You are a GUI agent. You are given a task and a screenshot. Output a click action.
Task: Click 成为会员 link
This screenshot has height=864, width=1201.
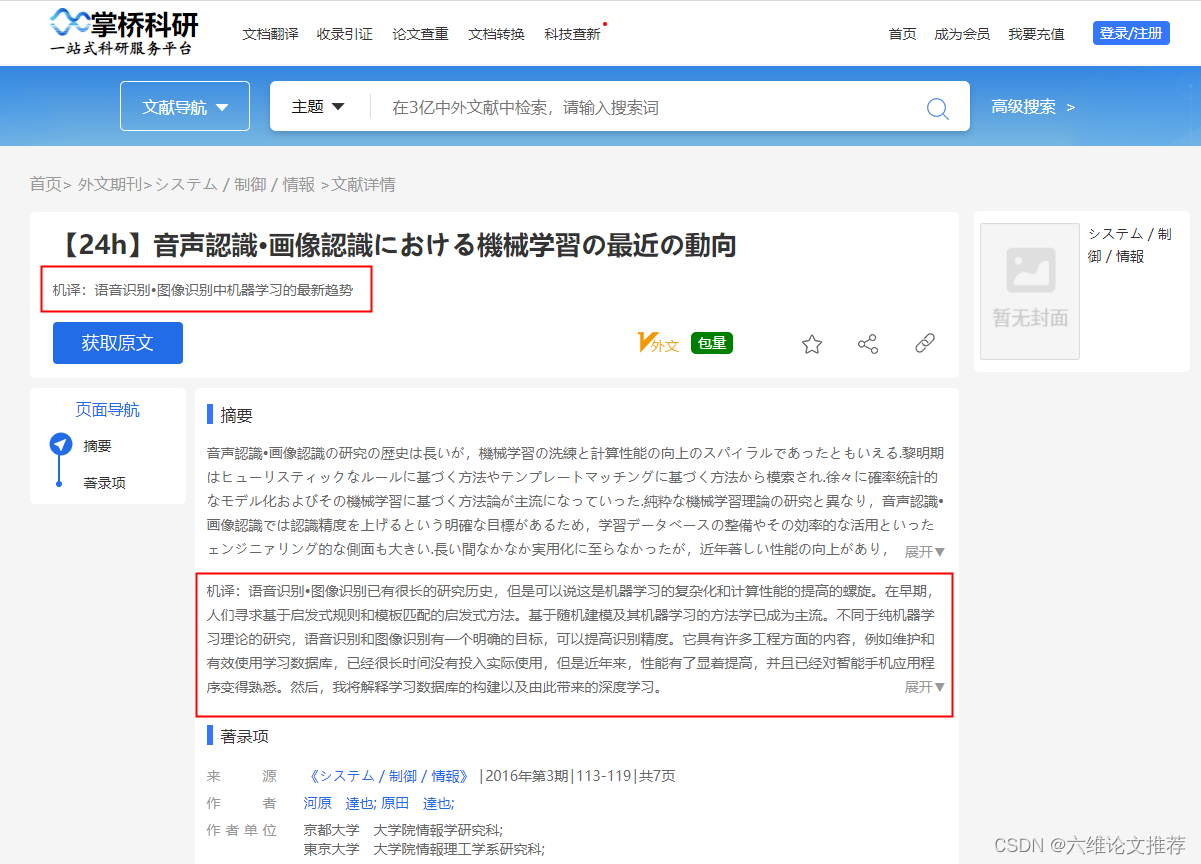(962, 34)
